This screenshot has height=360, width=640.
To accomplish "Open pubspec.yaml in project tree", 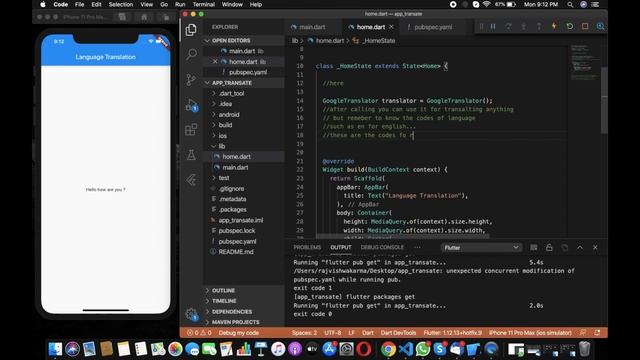I will point(237,241).
